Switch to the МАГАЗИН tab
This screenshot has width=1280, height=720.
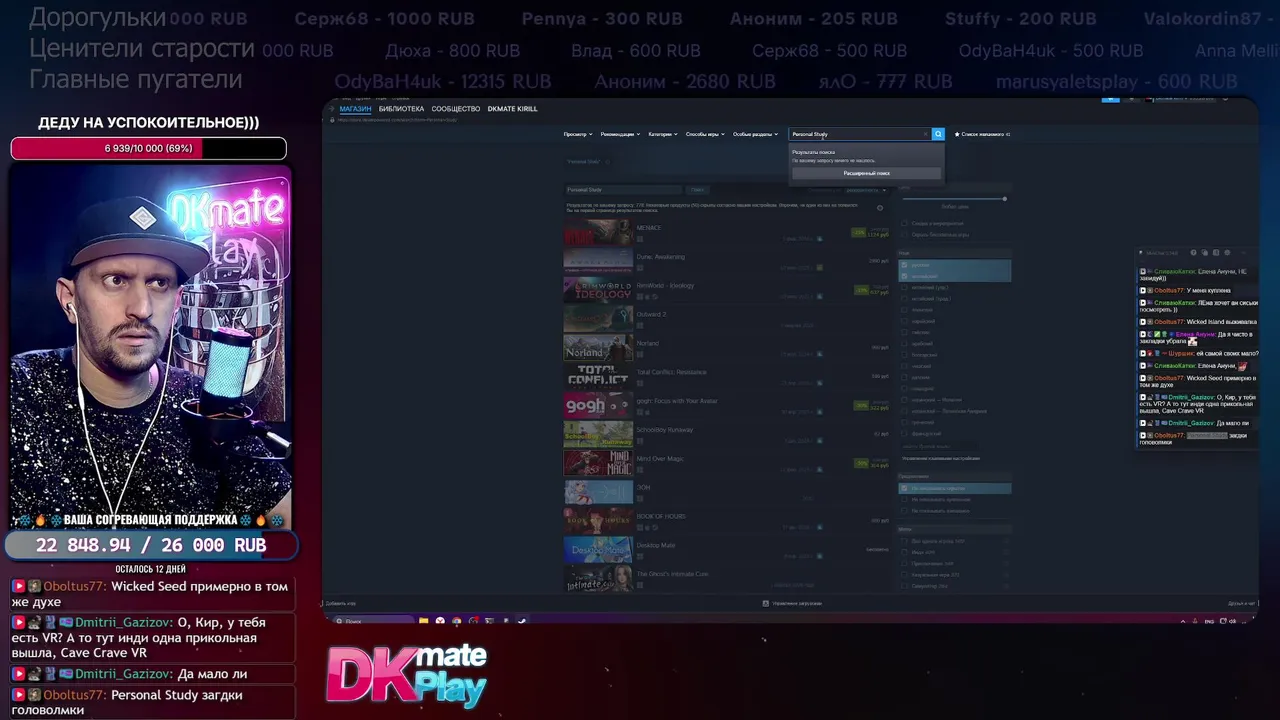pyautogui.click(x=355, y=108)
